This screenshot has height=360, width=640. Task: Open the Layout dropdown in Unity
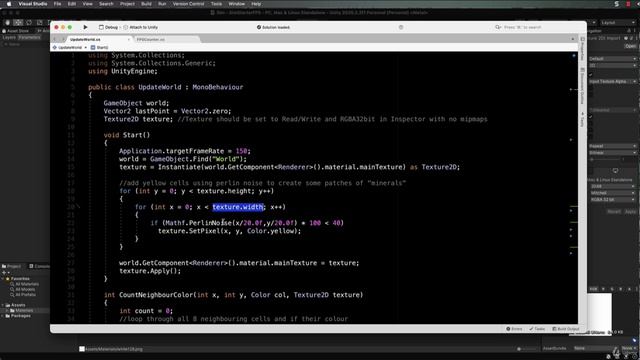point(617,22)
